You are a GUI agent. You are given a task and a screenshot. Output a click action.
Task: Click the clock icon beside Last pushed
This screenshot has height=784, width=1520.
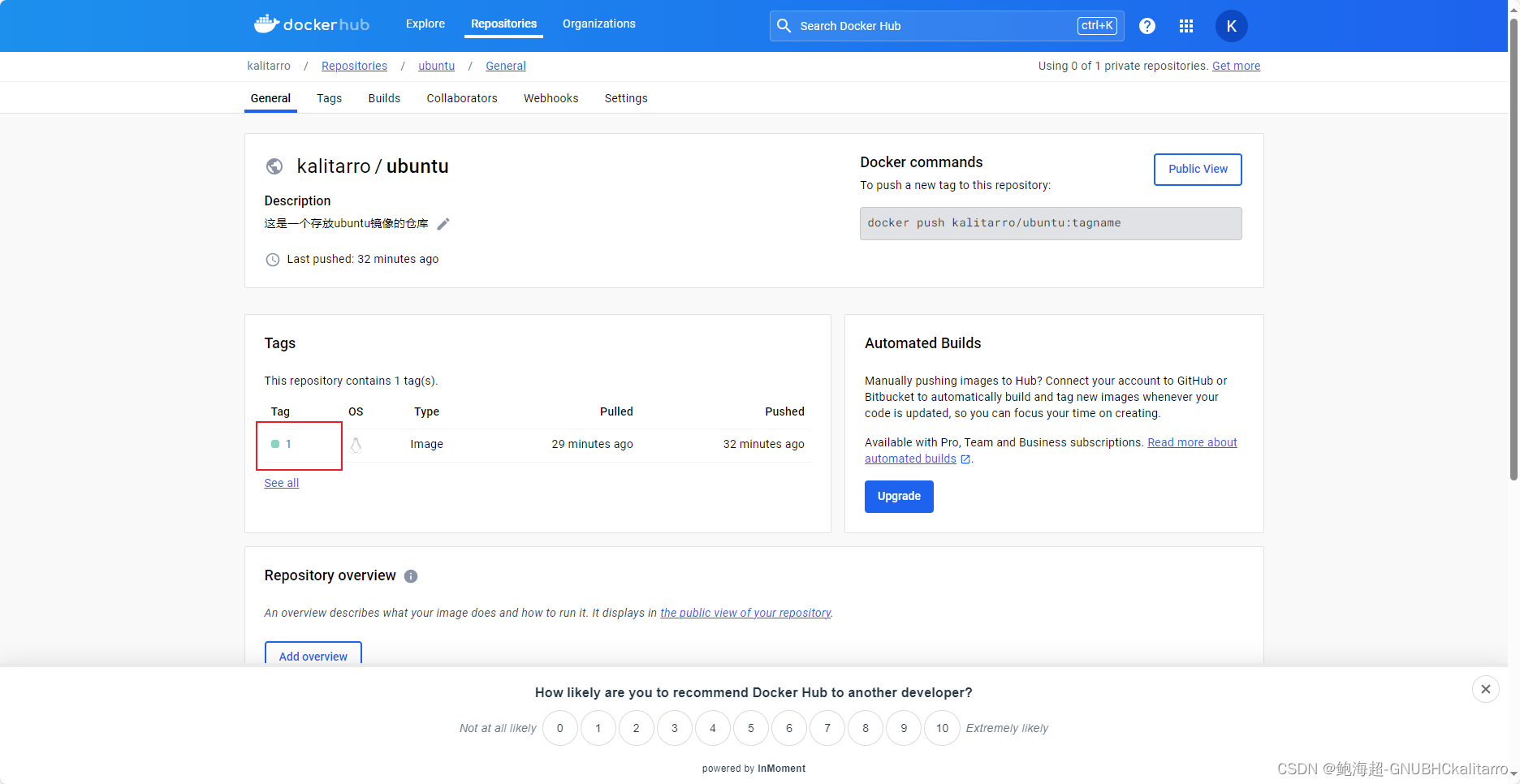click(273, 260)
